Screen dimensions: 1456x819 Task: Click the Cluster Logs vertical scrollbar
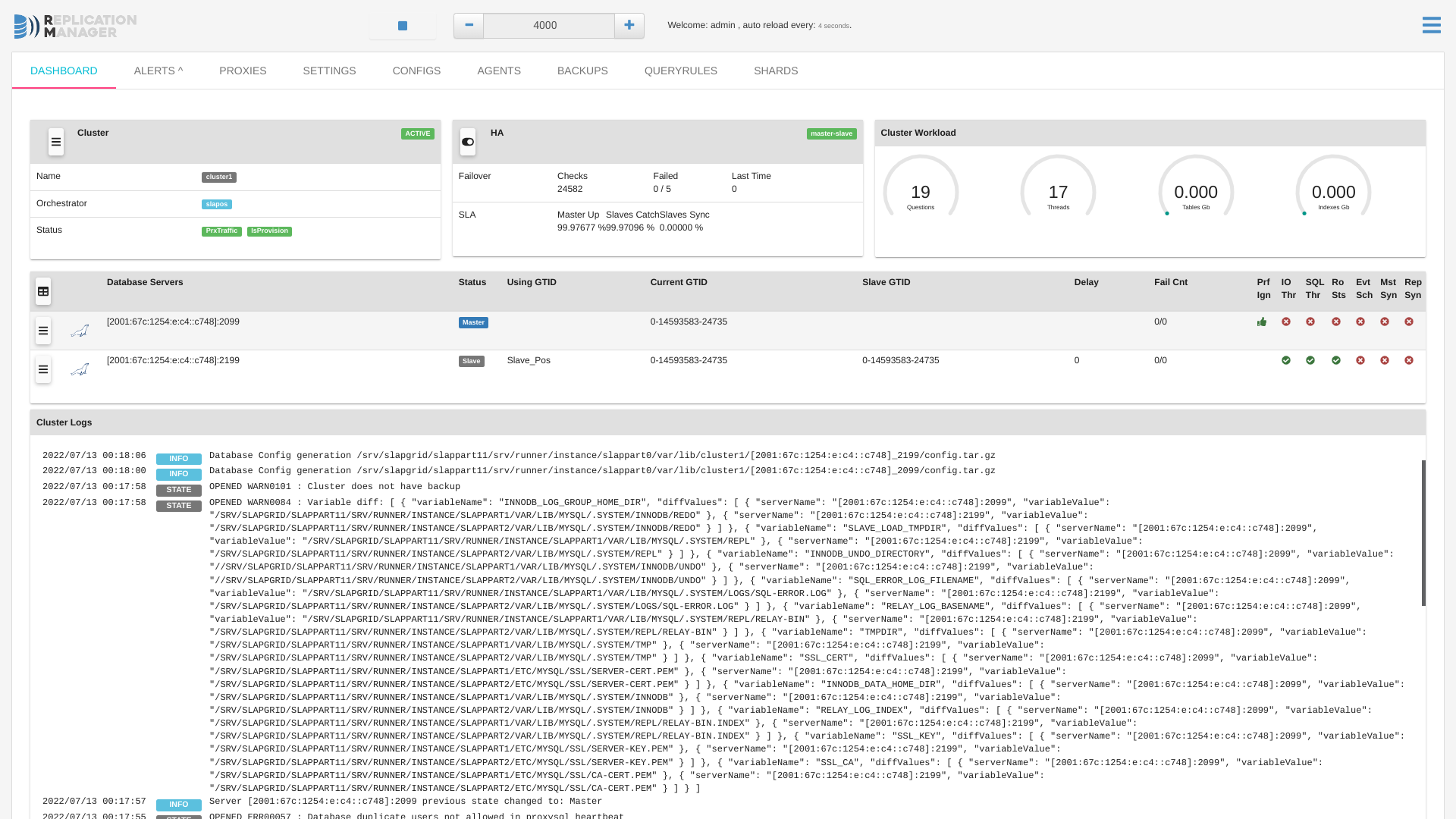click(x=1423, y=532)
